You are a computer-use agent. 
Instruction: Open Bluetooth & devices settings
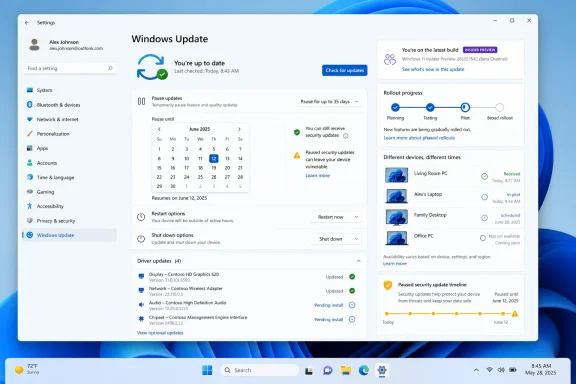[x=69, y=105]
